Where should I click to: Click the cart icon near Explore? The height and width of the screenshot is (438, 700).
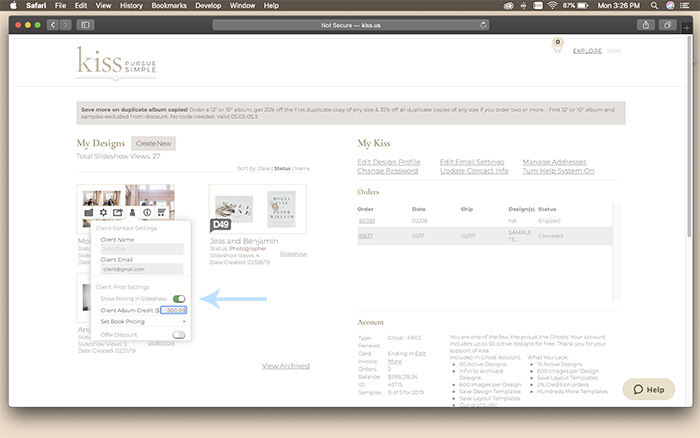tap(557, 46)
